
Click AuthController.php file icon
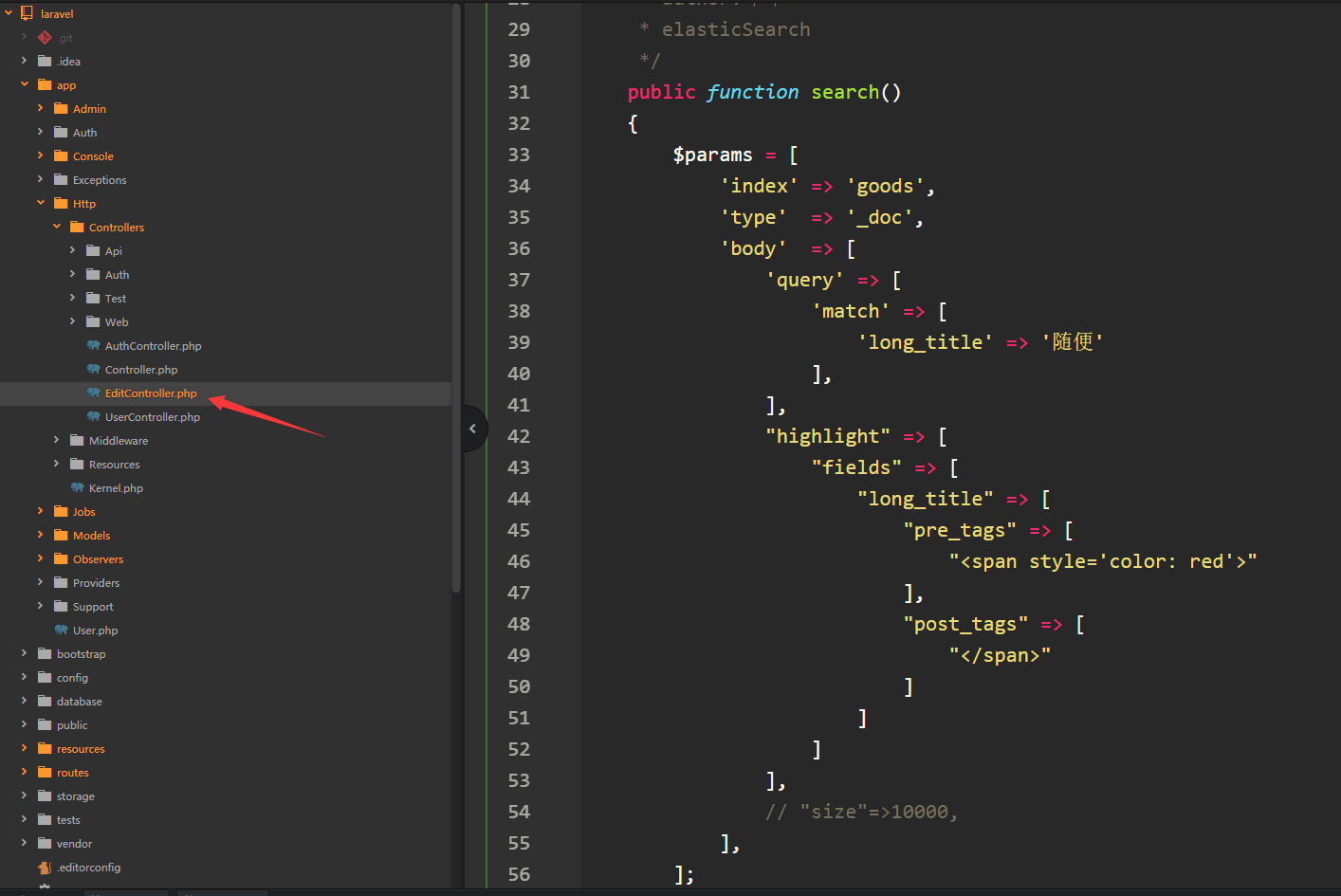tap(93, 345)
